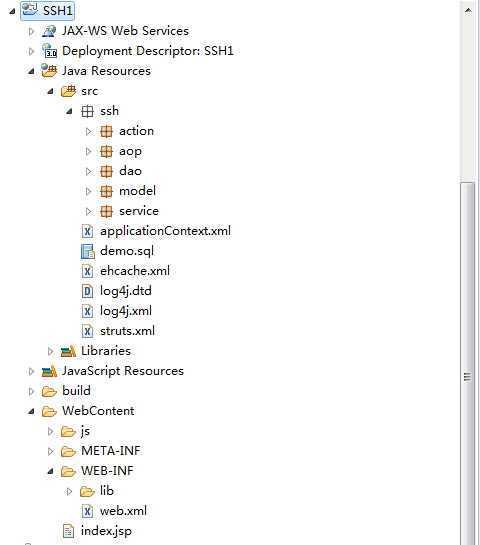Click the JavaScript Resources icon
The height and width of the screenshot is (545, 480).
tap(49, 371)
